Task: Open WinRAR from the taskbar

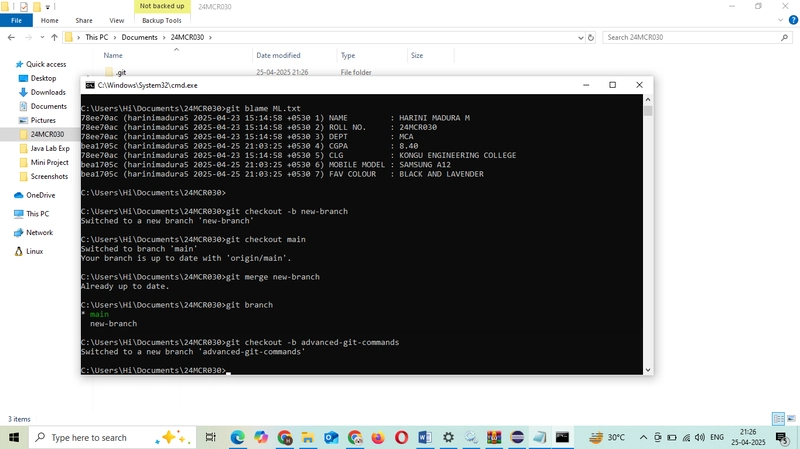Action: (x=494, y=437)
